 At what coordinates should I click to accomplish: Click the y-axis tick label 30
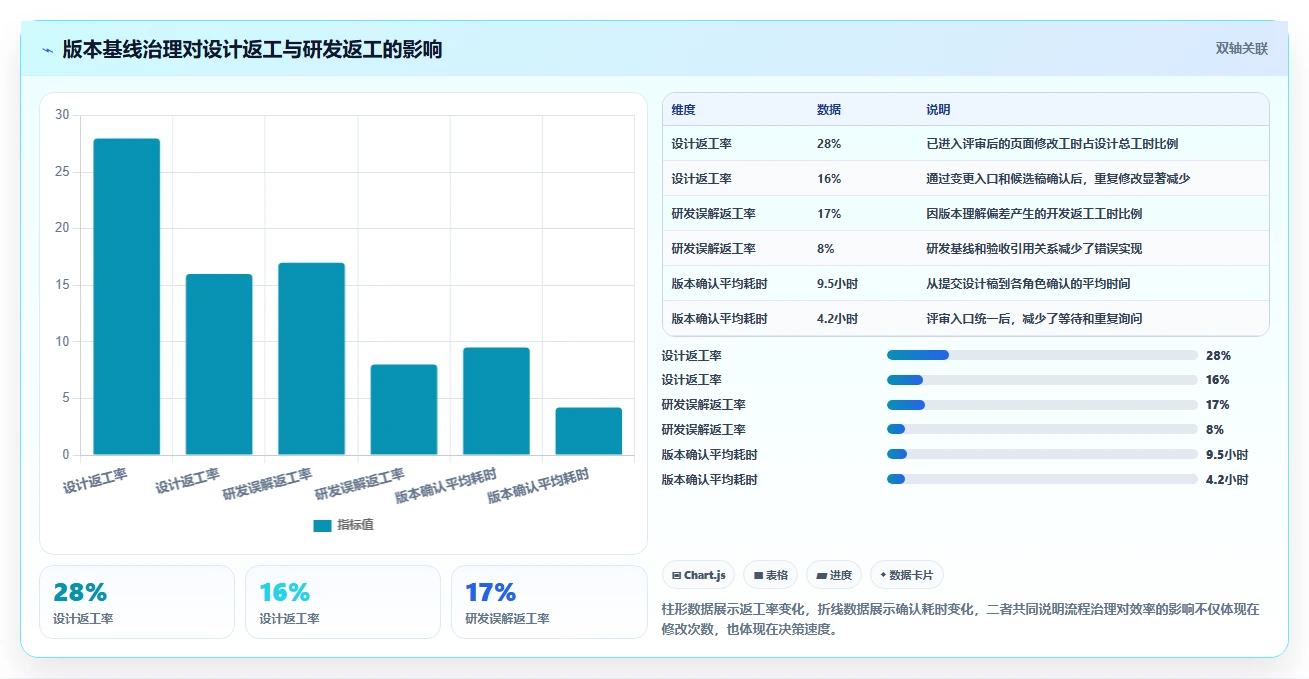point(62,115)
